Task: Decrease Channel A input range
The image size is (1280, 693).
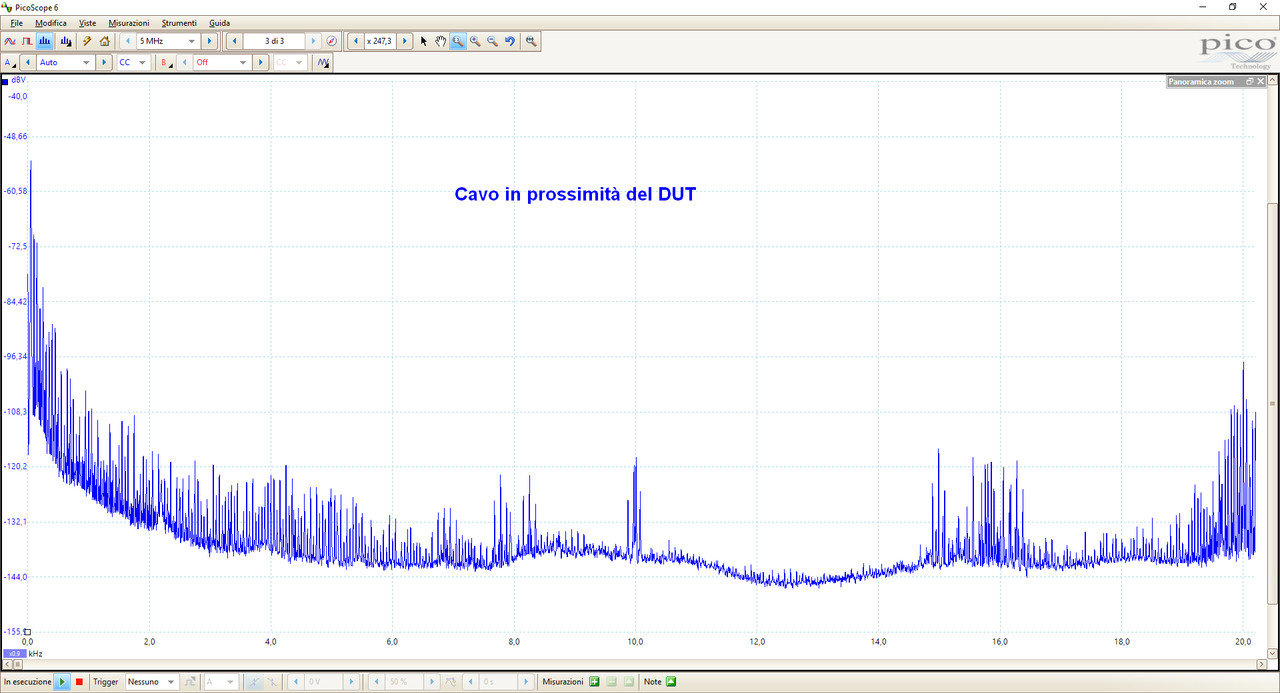Action: [29, 62]
